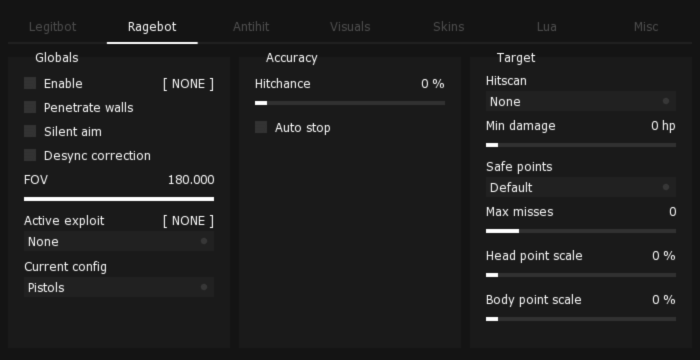Open the Antihit tab
Screen dimensions: 700x360
[251, 27]
